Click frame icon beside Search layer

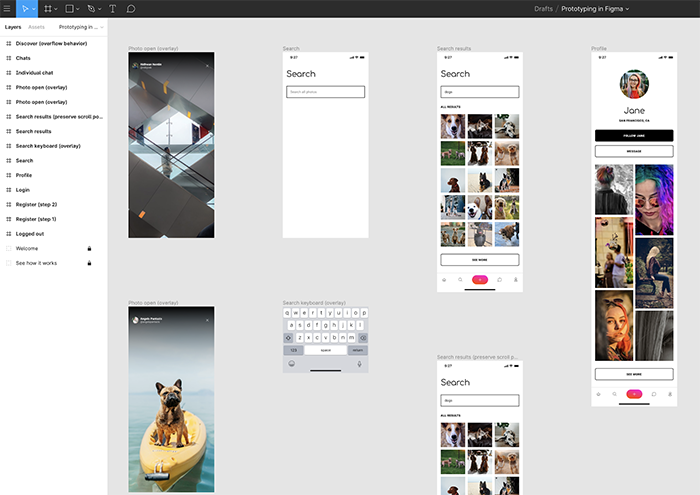[x=8, y=161]
